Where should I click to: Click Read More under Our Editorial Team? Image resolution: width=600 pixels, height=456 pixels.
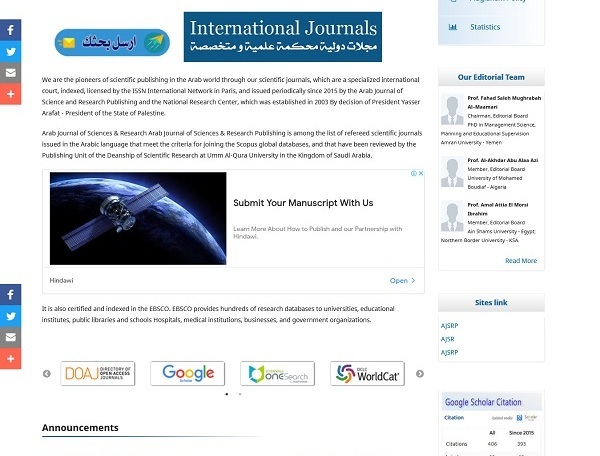pyautogui.click(x=520, y=260)
